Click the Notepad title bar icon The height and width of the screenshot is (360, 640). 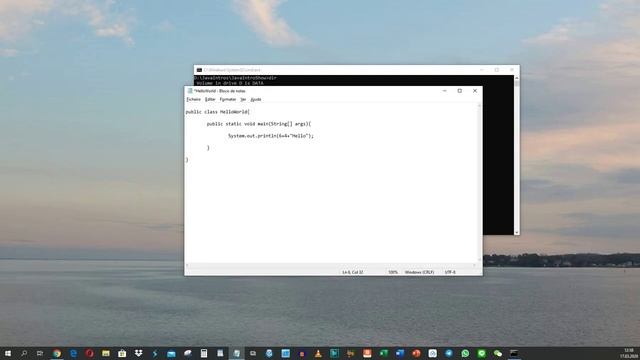[190, 91]
